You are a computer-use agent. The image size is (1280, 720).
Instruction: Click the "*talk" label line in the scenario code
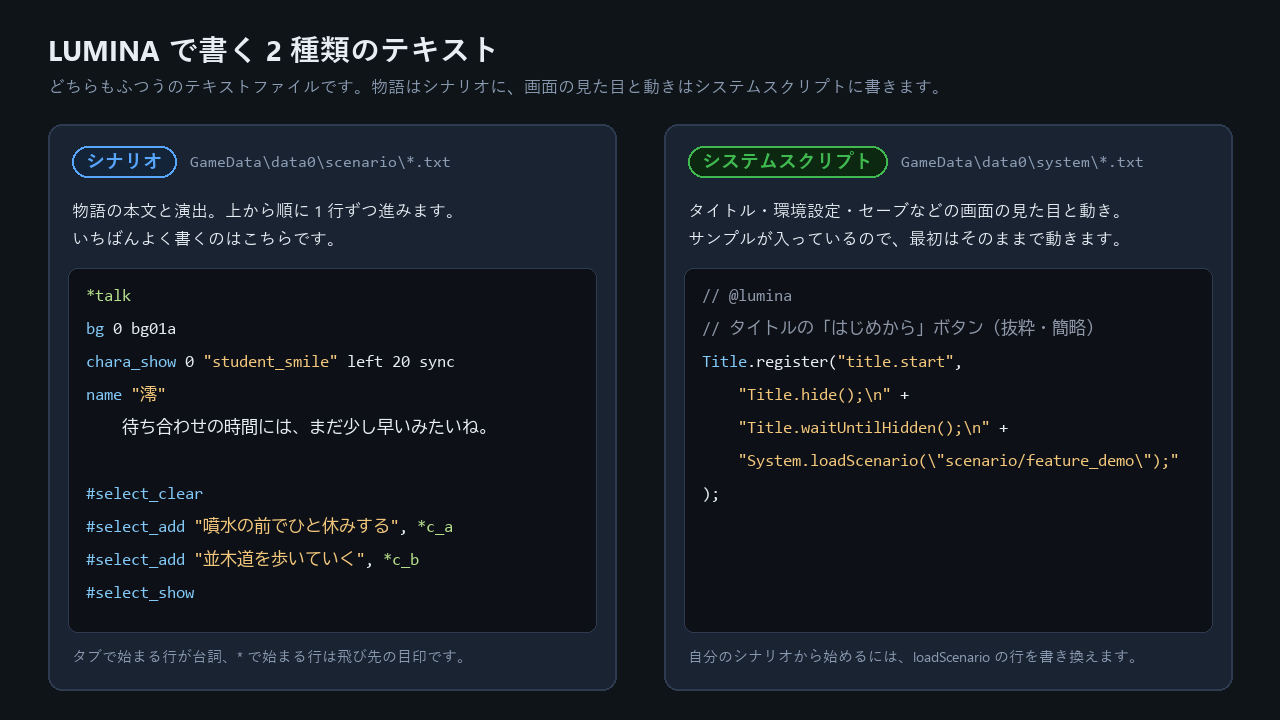coord(109,296)
